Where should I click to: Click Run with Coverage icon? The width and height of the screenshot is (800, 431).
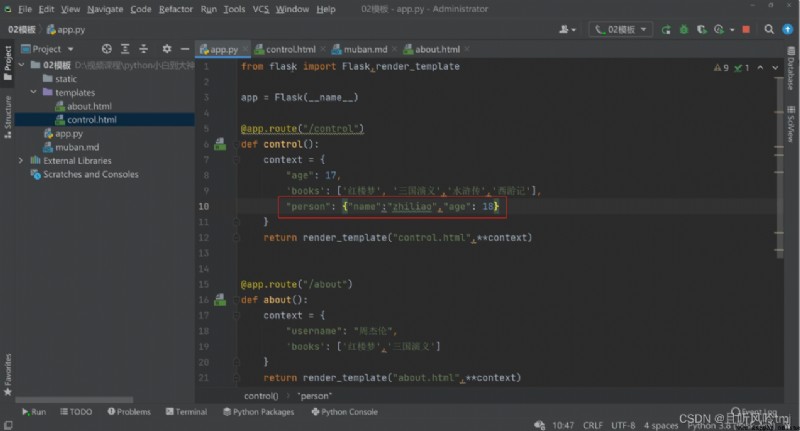(702, 30)
